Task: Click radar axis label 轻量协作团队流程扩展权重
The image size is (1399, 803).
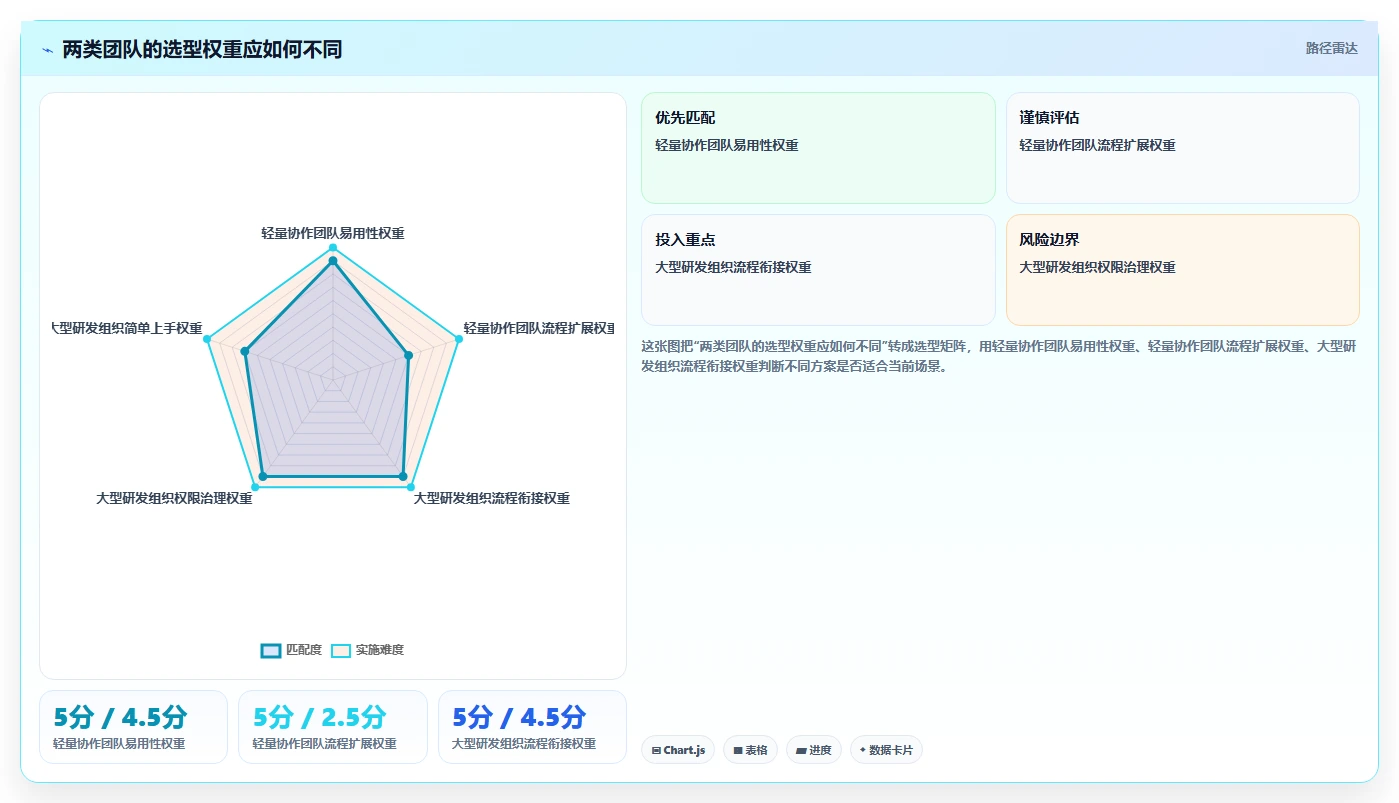Action: pos(538,328)
